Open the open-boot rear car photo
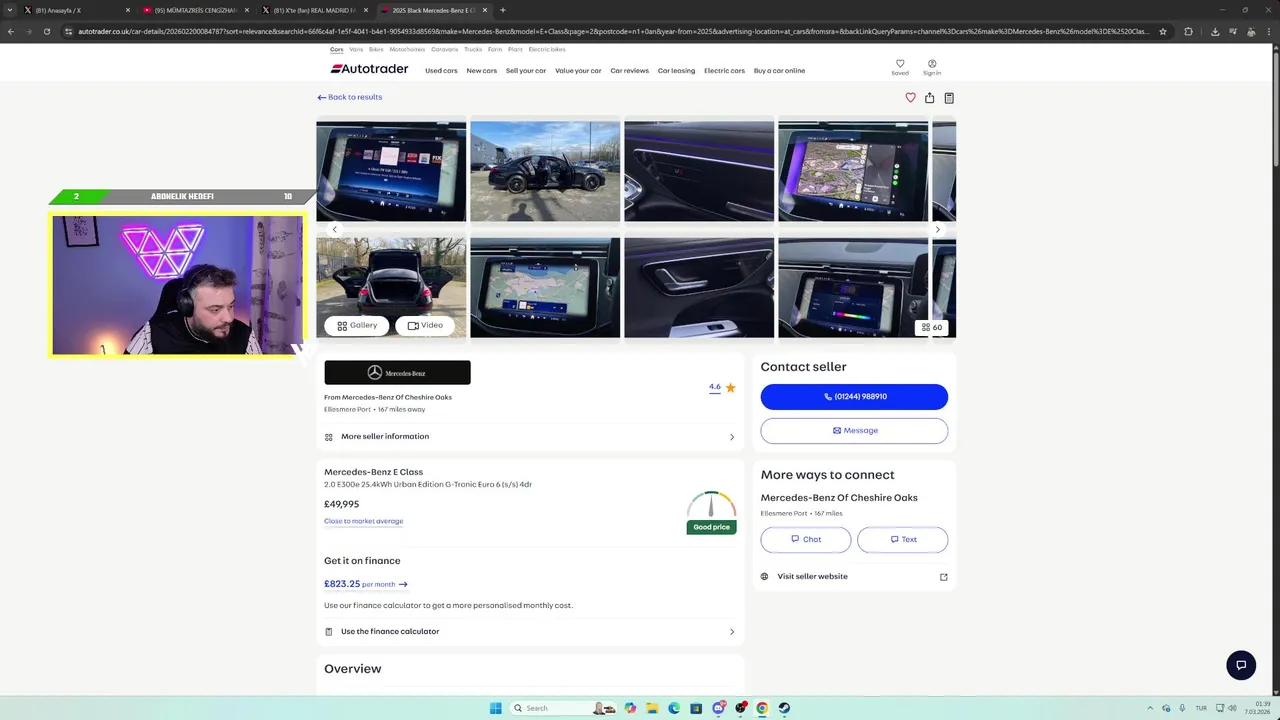Screen dimensions: 1280x720 pyautogui.click(x=391, y=288)
